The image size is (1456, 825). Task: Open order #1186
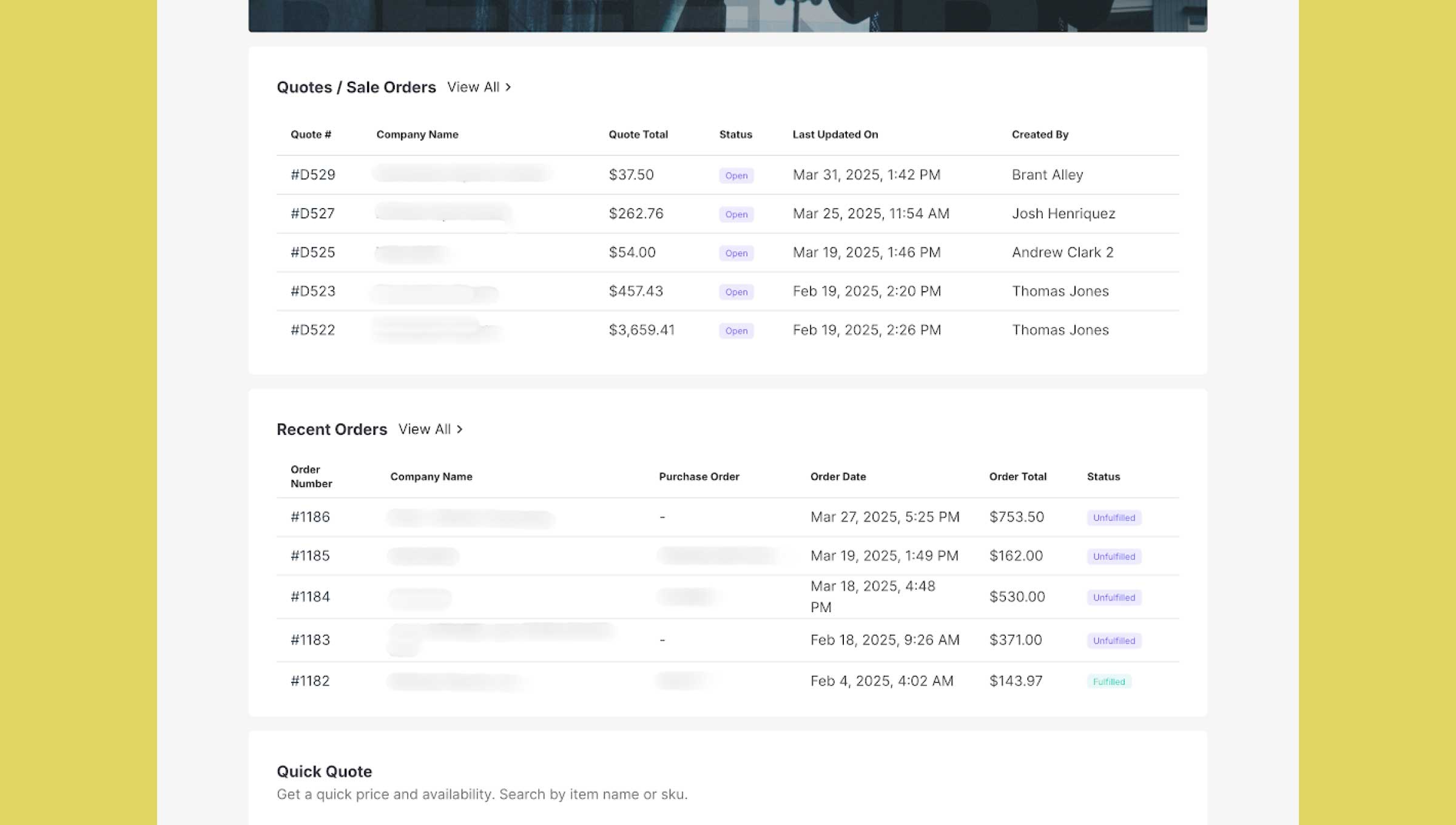[310, 517]
